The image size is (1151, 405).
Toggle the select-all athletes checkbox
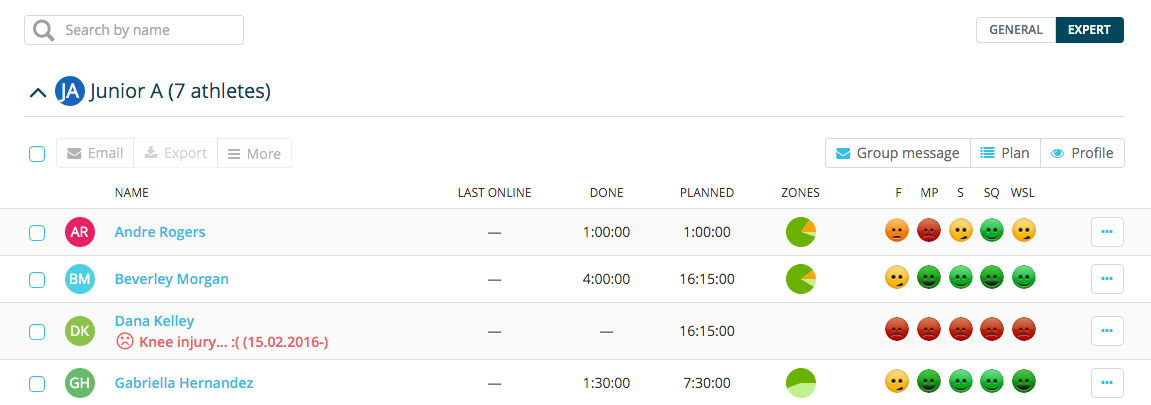click(37, 153)
